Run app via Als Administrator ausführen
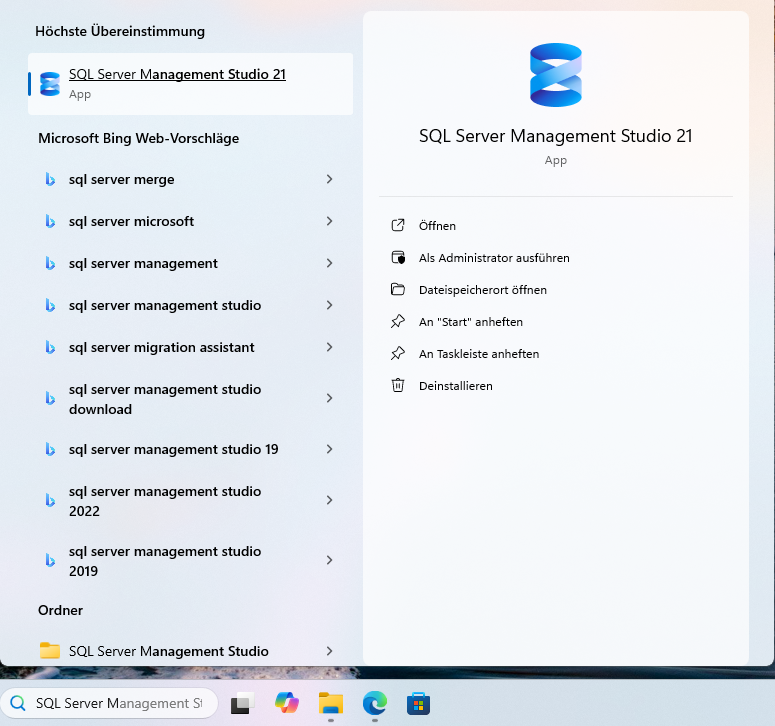 (x=556, y=258)
